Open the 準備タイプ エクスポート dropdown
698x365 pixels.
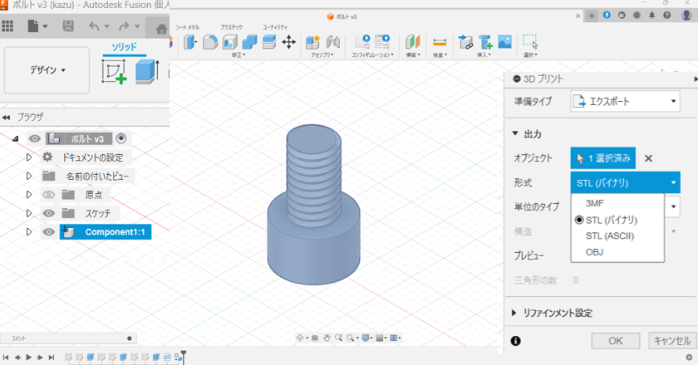[625, 101]
